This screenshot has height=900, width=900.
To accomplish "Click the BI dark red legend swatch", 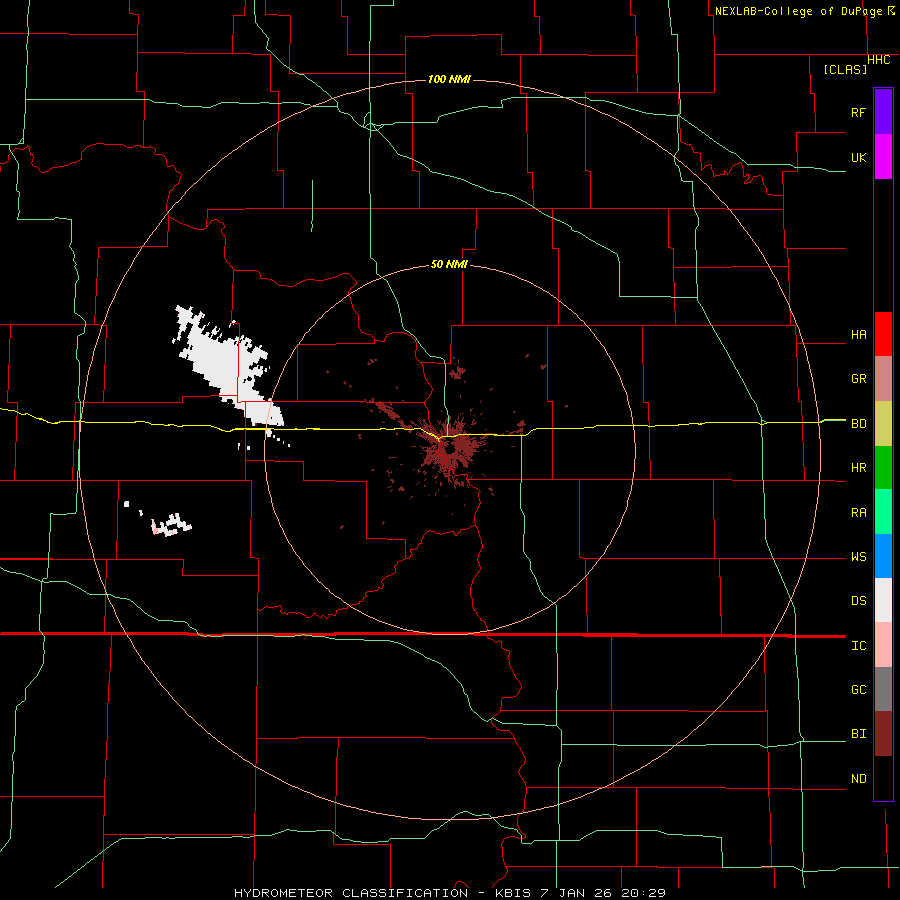I will pyautogui.click(x=883, y=734).
